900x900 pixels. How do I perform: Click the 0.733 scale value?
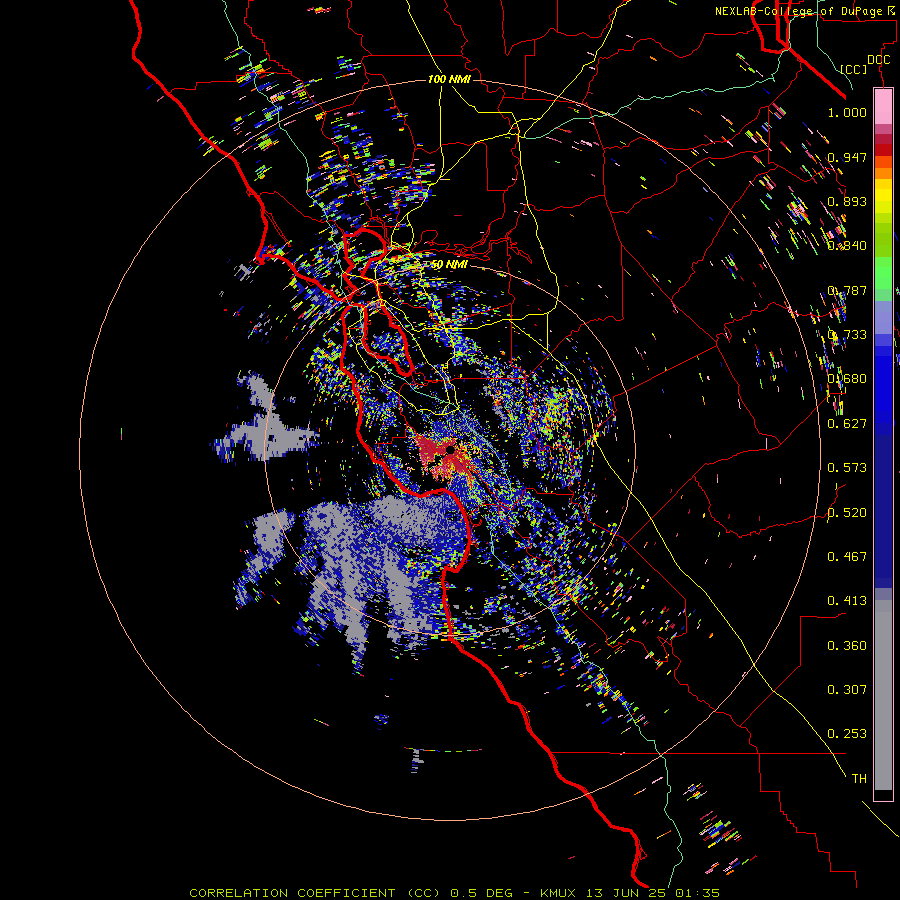847,335
